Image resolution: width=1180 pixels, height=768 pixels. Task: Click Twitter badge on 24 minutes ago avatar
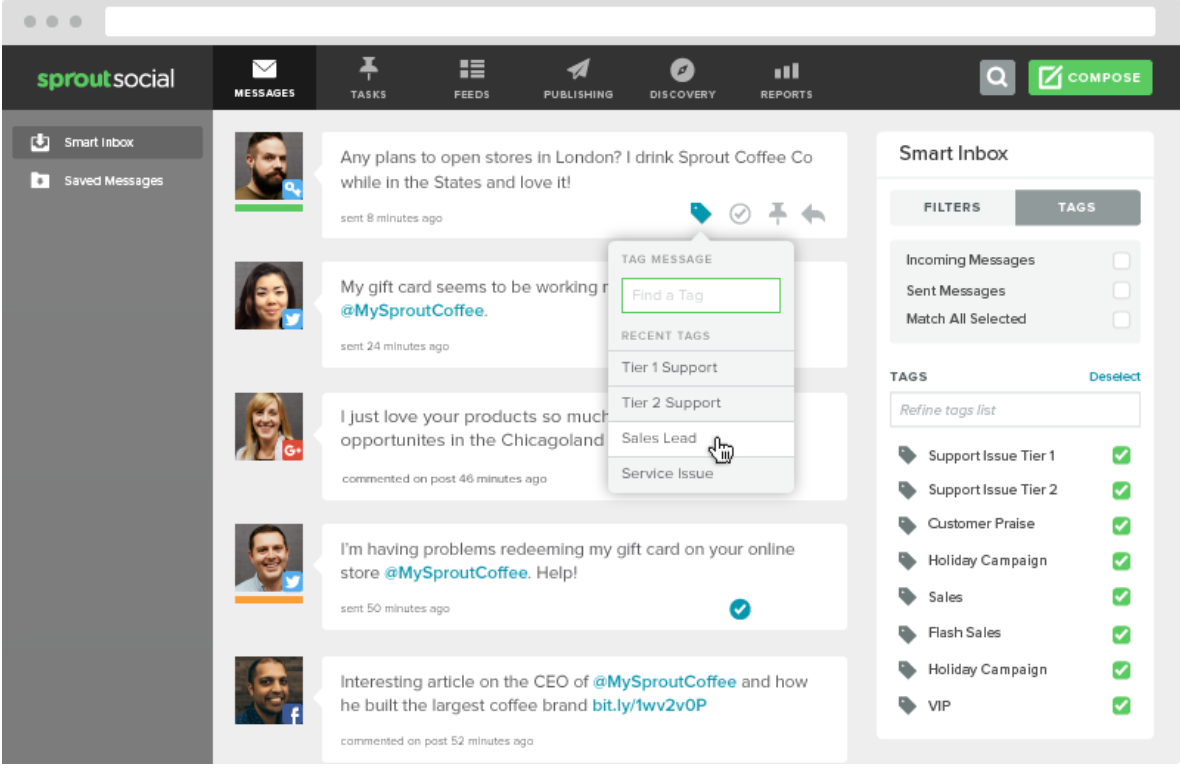click(x=293, y=319)
